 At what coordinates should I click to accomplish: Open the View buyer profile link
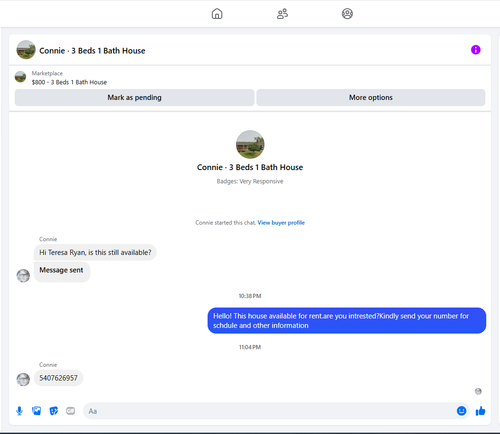(x=281, y=223)
